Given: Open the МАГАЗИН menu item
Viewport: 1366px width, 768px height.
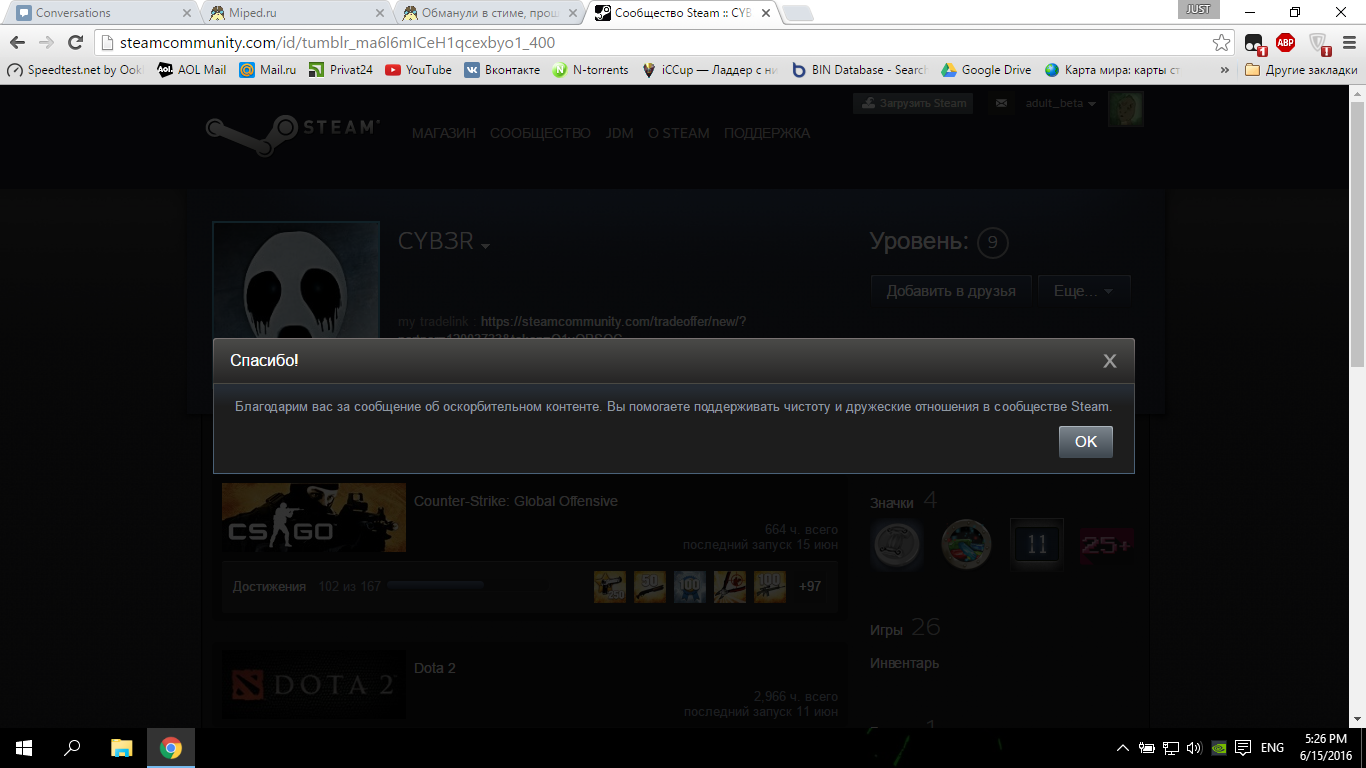Looking at the screenshot, I should click(444, 133).
